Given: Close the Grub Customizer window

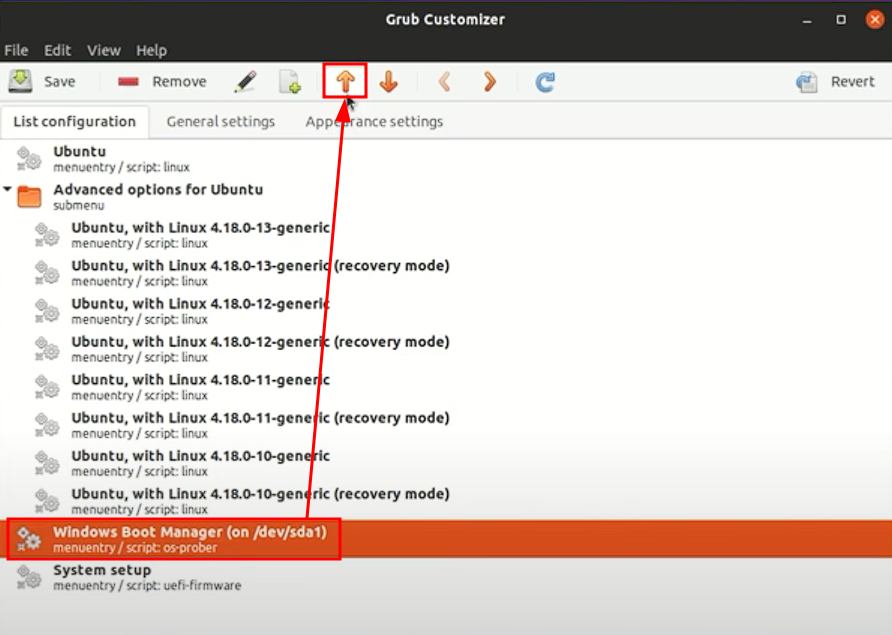Looking at the screenshot, I should [875, 20].
